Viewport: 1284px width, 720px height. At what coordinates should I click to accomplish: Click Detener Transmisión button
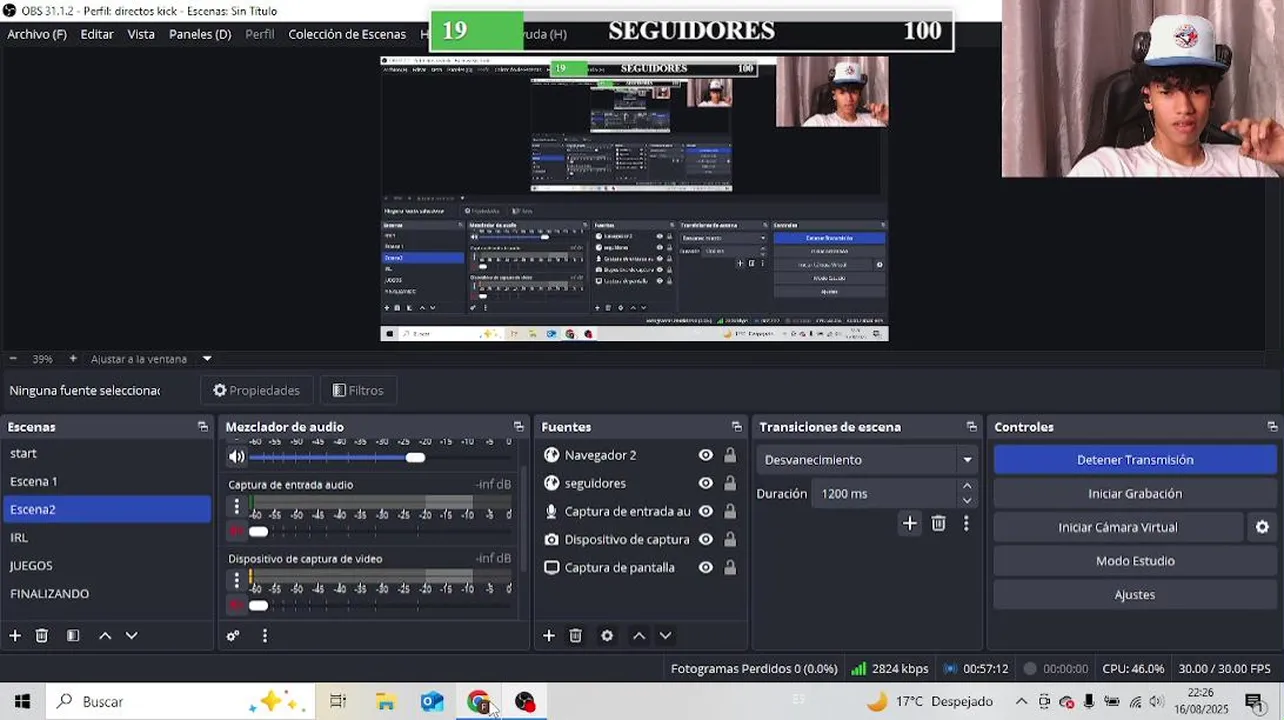point(1135,460)
